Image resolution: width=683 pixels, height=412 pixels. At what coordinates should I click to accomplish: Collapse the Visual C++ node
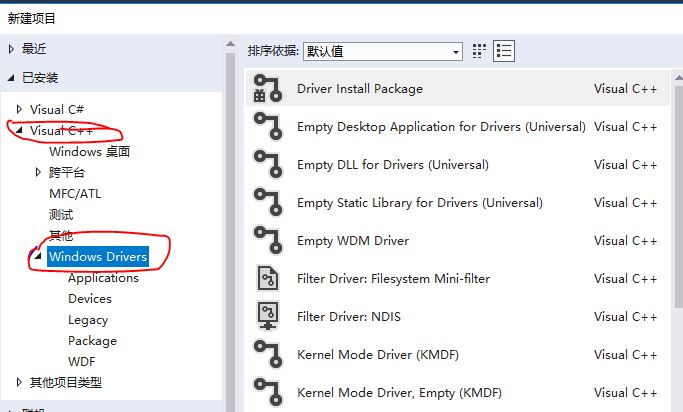point(19,130)
